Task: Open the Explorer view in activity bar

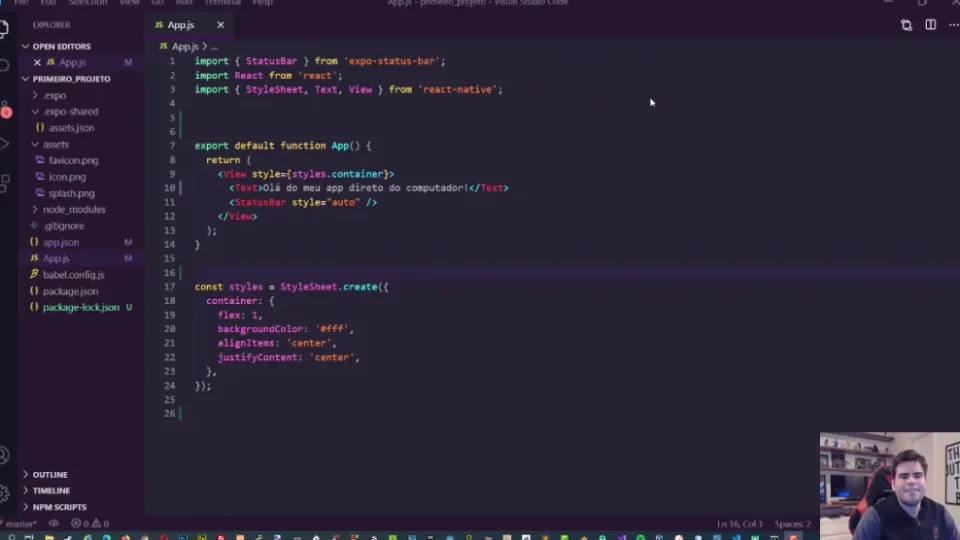Action: 4,28
